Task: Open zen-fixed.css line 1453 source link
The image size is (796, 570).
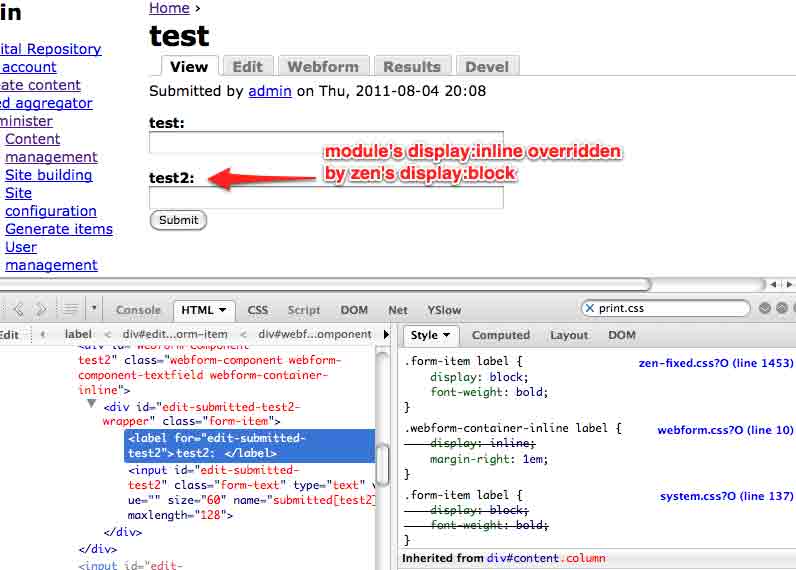Action: [x=715, y=363]
